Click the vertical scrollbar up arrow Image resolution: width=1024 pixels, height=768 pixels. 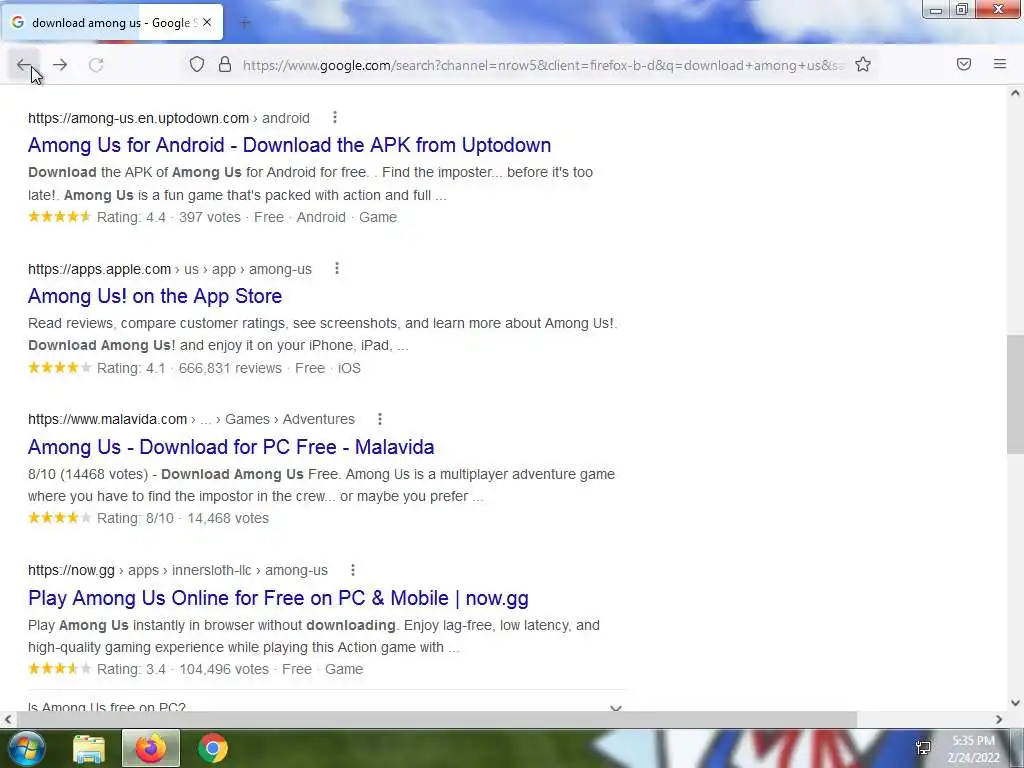(x=1015, y=93)
